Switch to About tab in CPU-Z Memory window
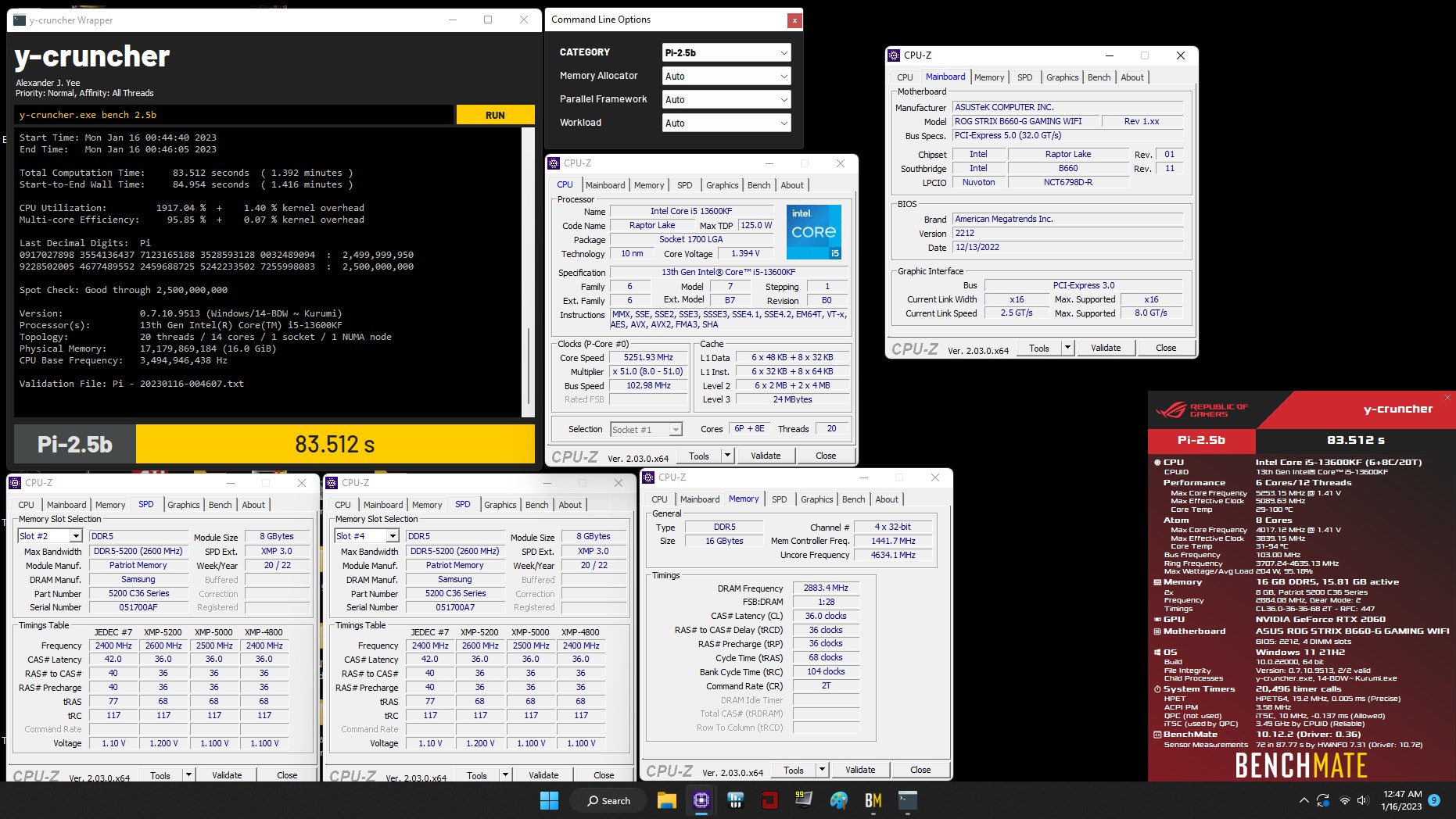 click(886, 499)
